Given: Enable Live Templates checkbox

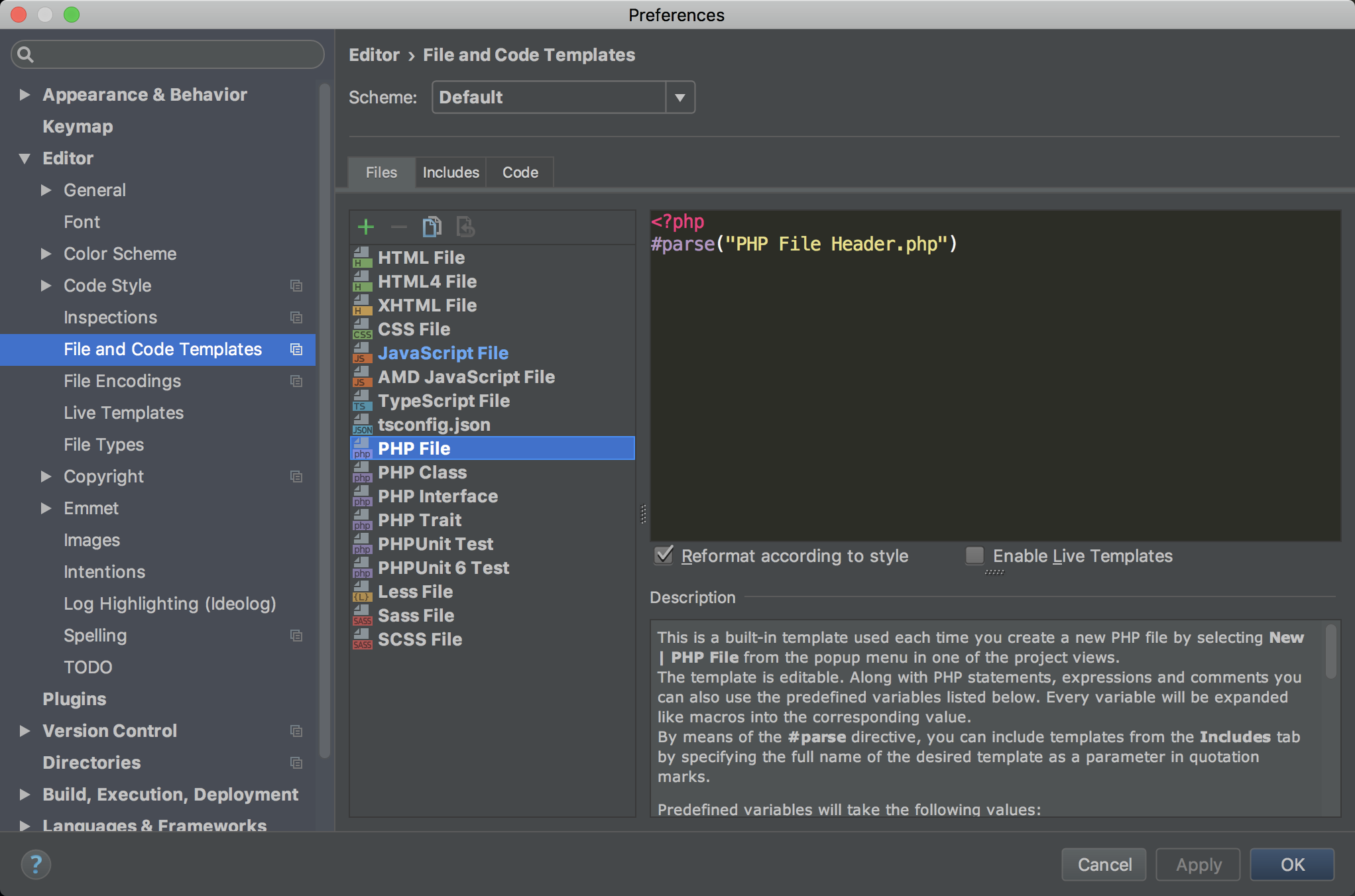Looking at the screenshot, I should point(974,555).
